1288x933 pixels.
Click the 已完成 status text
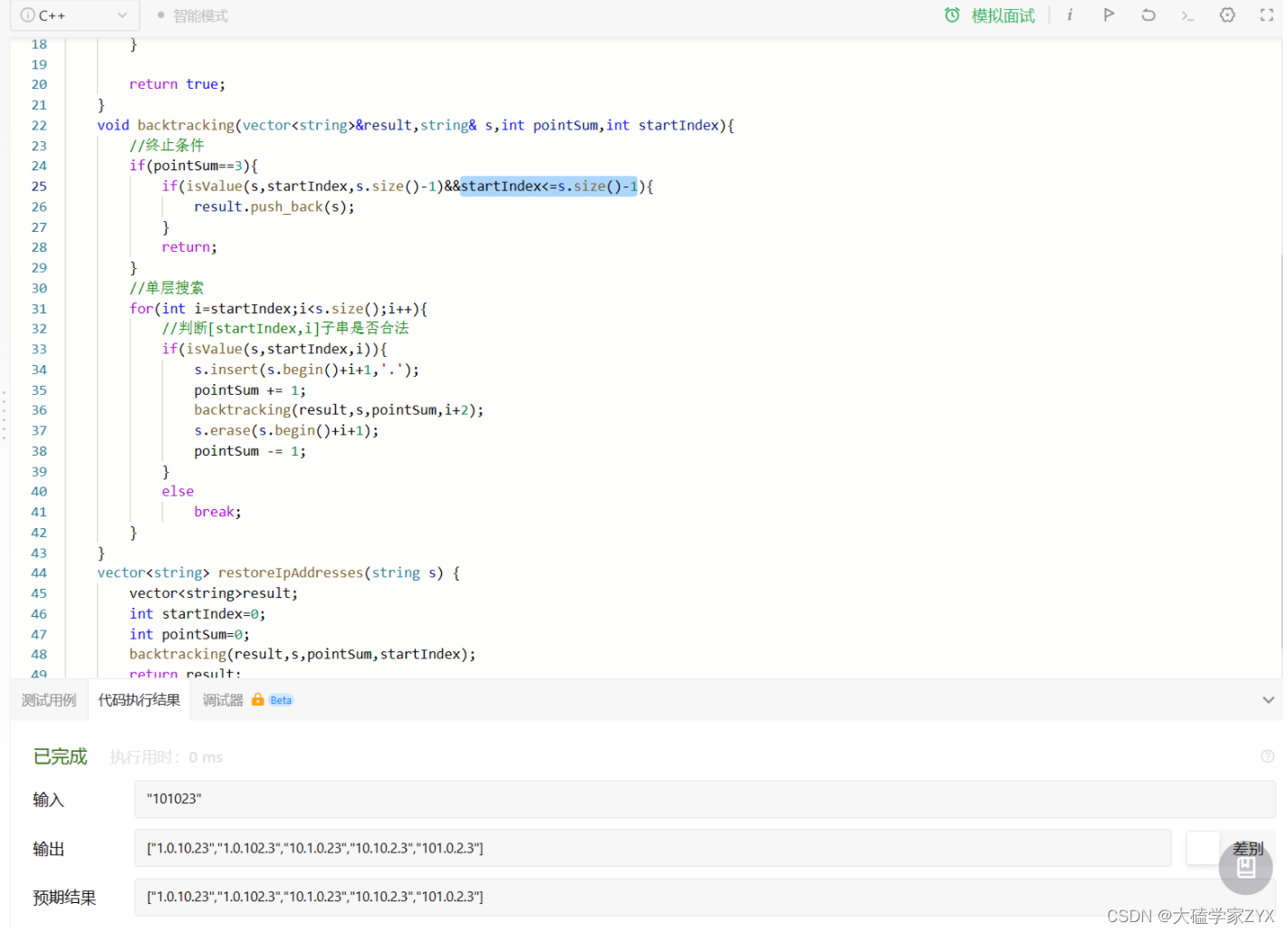point(60,756)
